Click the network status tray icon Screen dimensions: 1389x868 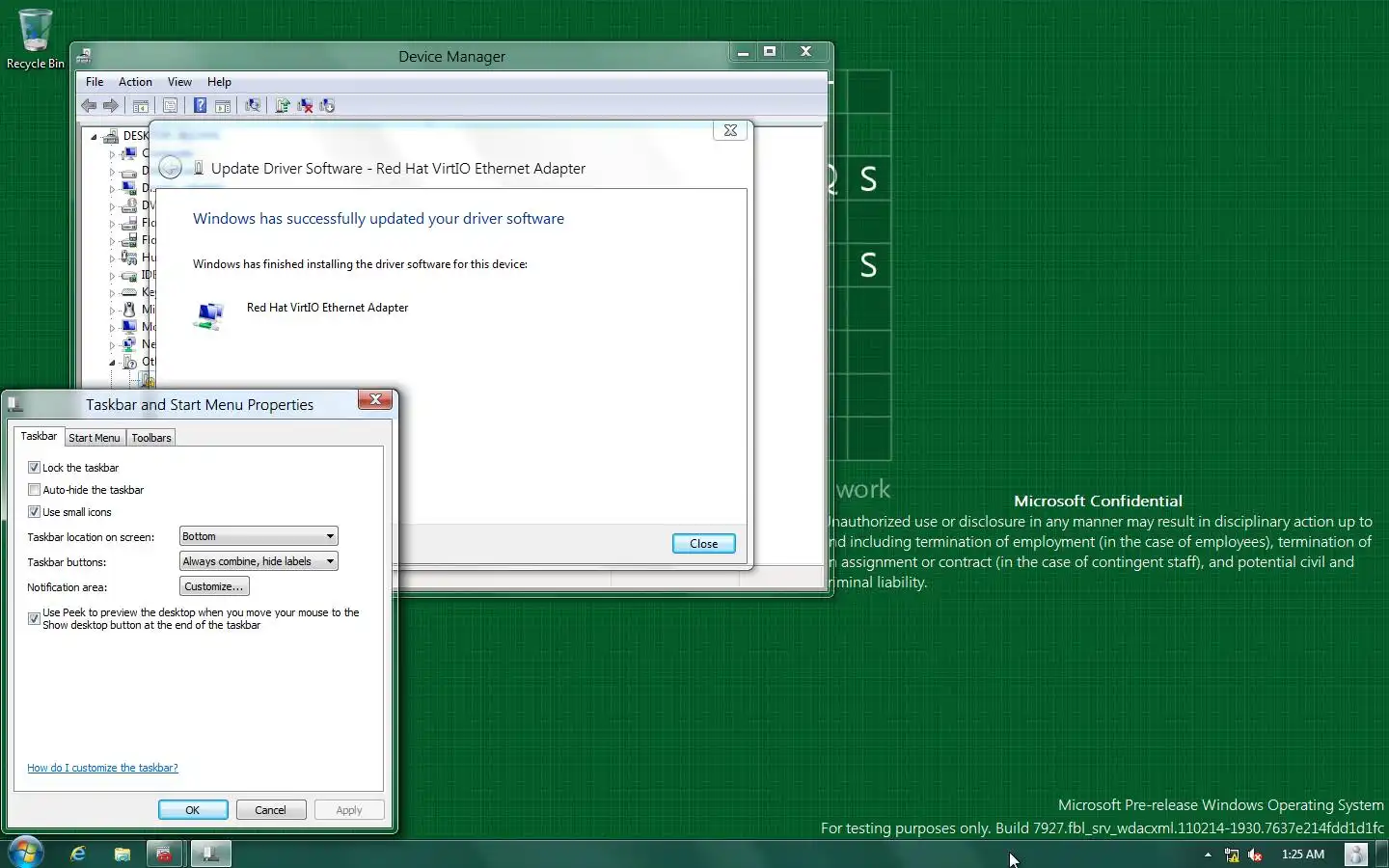1232,854
